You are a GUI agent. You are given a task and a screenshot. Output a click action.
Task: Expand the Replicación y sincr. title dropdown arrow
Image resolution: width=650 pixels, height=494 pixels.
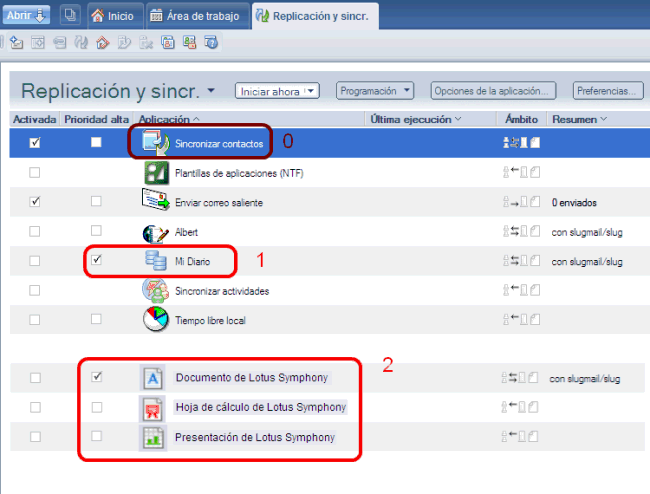tap(211, 90)
